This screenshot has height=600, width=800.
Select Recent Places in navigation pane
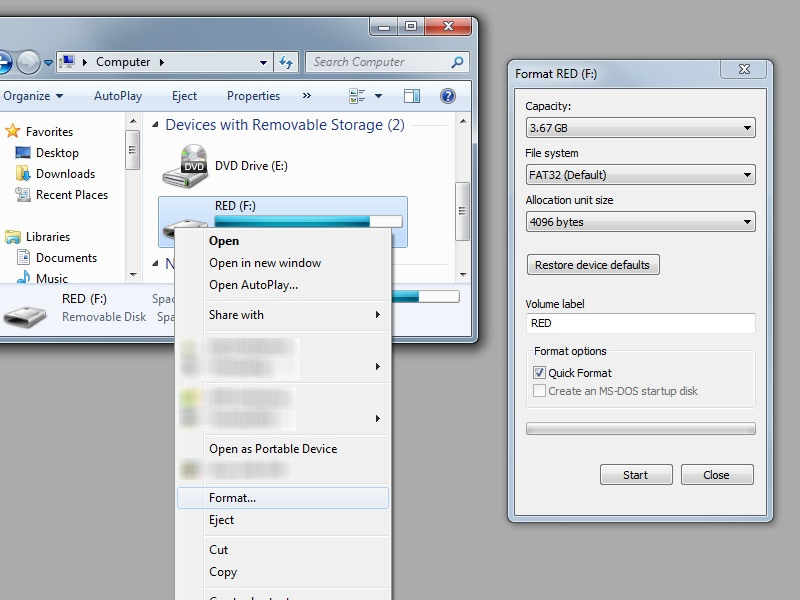point(72,194)
